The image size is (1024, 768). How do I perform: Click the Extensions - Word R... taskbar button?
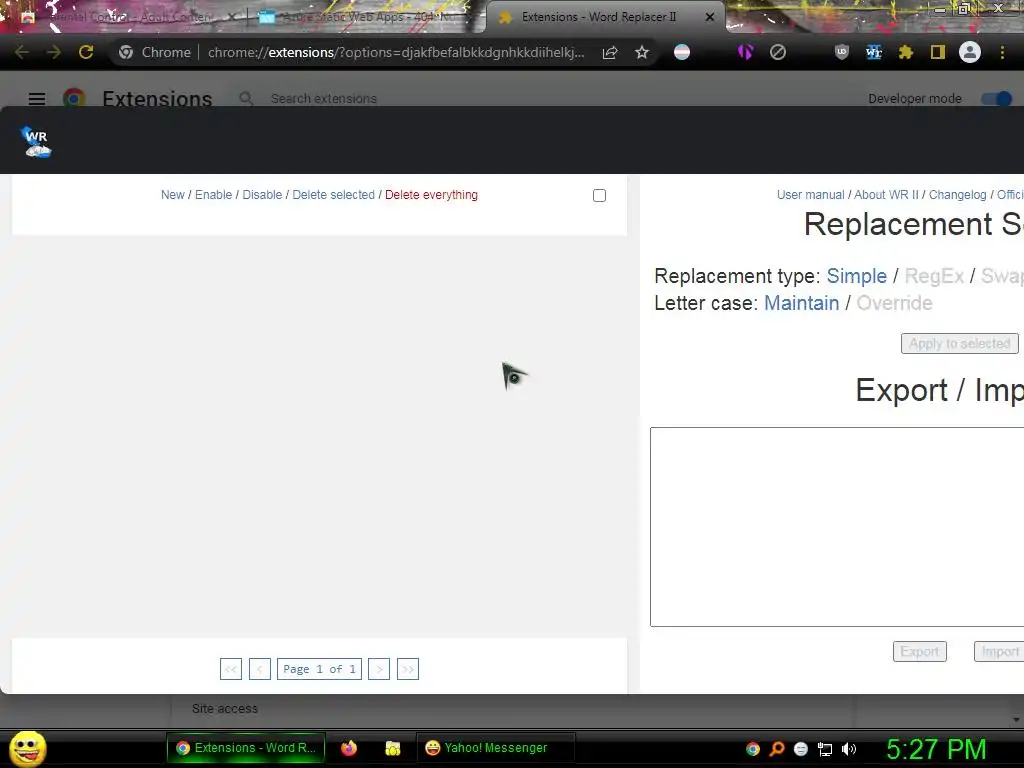(246, 748)
